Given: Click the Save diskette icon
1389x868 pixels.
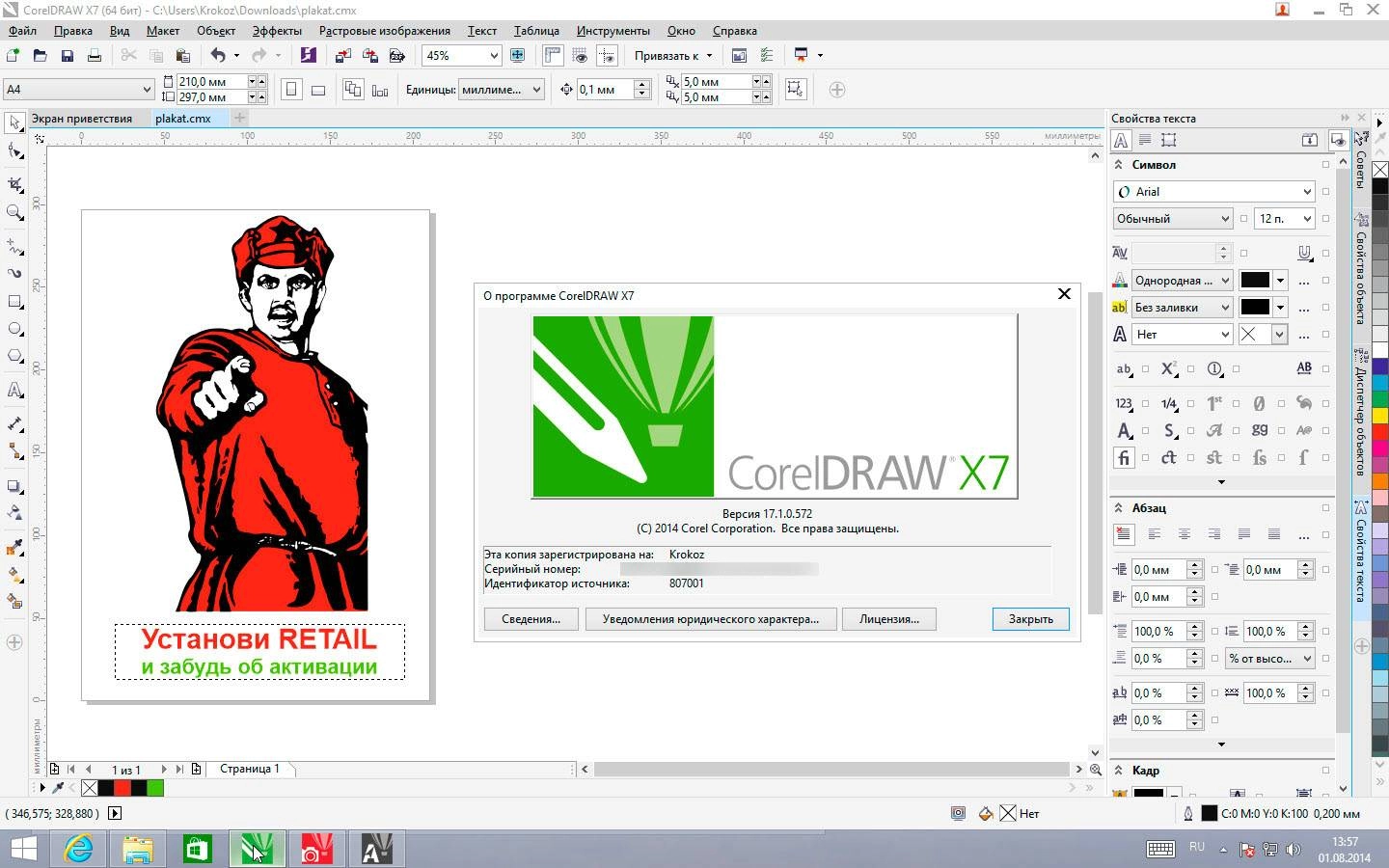Looking at the screenshot, I should point(67,56).
